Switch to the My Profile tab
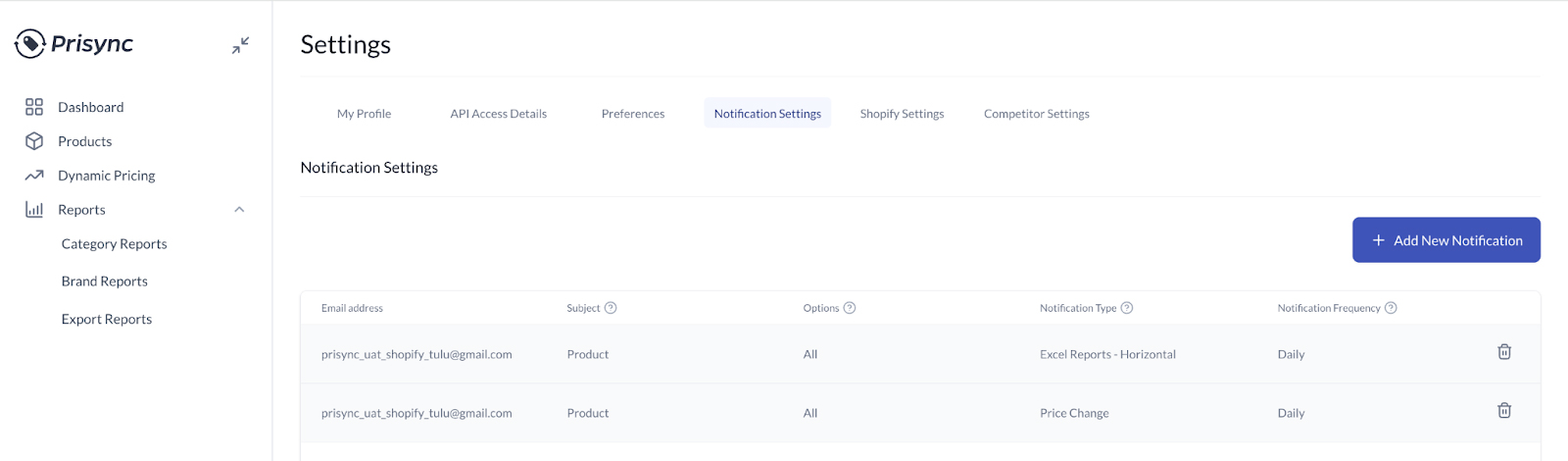Screen dimensions: 1568x461 (364, 114)
